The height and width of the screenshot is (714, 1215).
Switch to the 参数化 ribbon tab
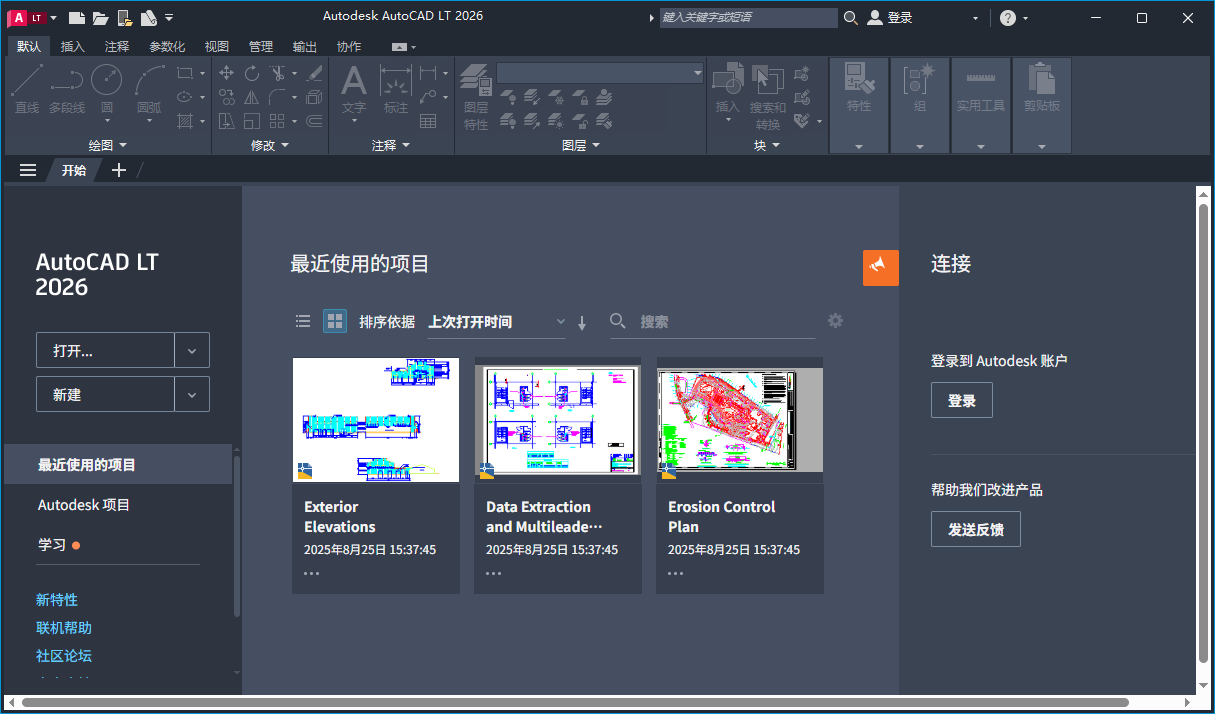[167, 46]
